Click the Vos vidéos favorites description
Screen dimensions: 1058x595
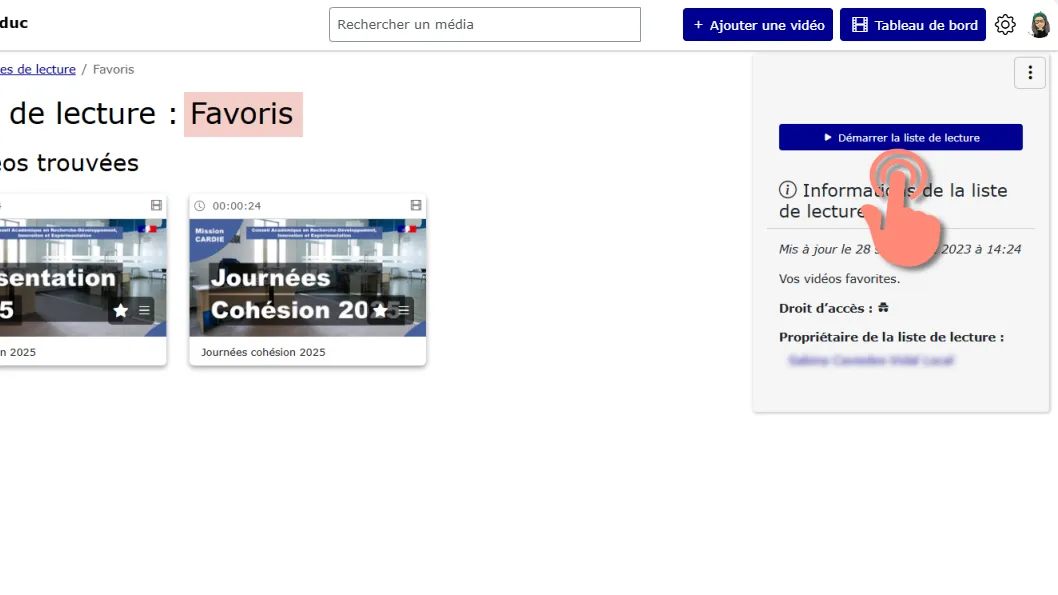(839, 279)
